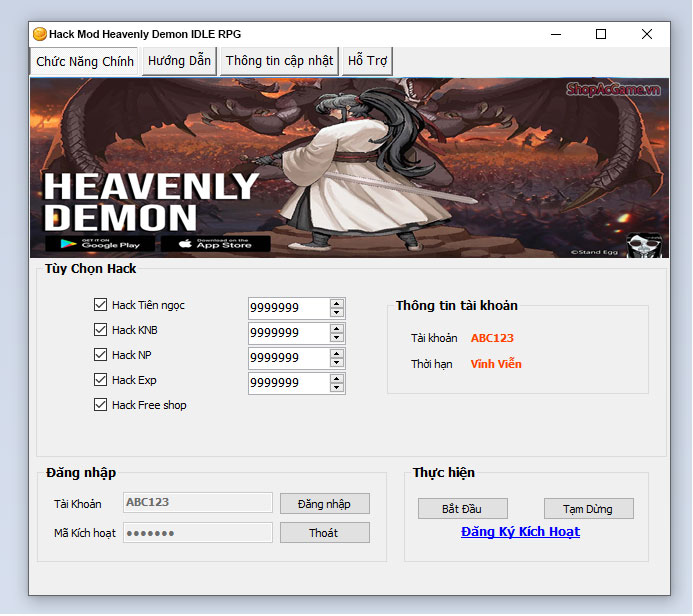Viewport: 693px width, 616px height.
Task: Increase the KNB value with up arrow
Action: (x=337, y=329)
